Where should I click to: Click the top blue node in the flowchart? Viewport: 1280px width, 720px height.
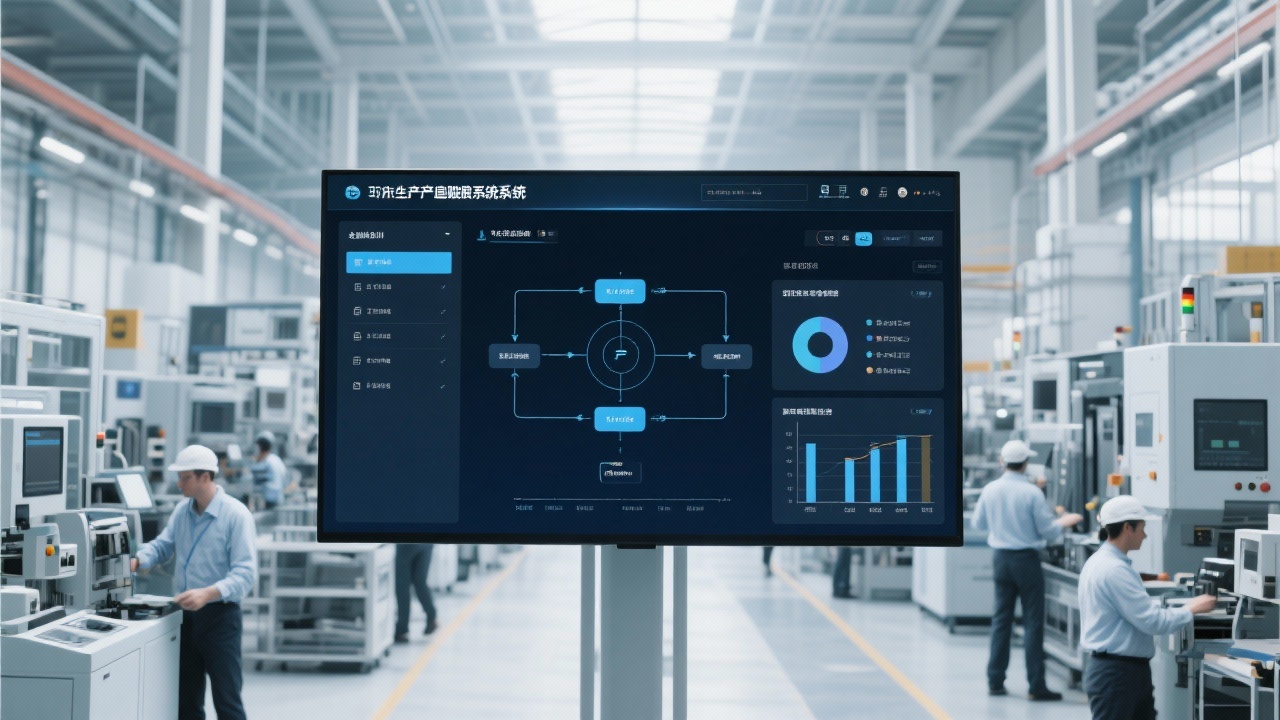click(620, 291)
